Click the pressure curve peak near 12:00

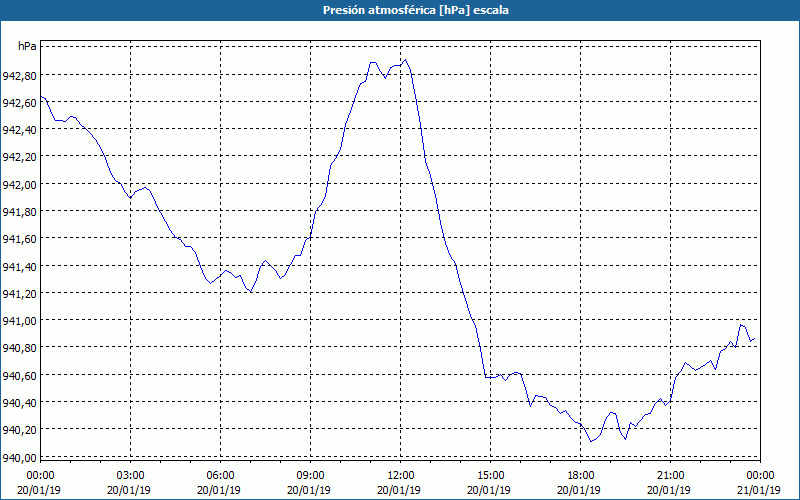coord(405,60)
